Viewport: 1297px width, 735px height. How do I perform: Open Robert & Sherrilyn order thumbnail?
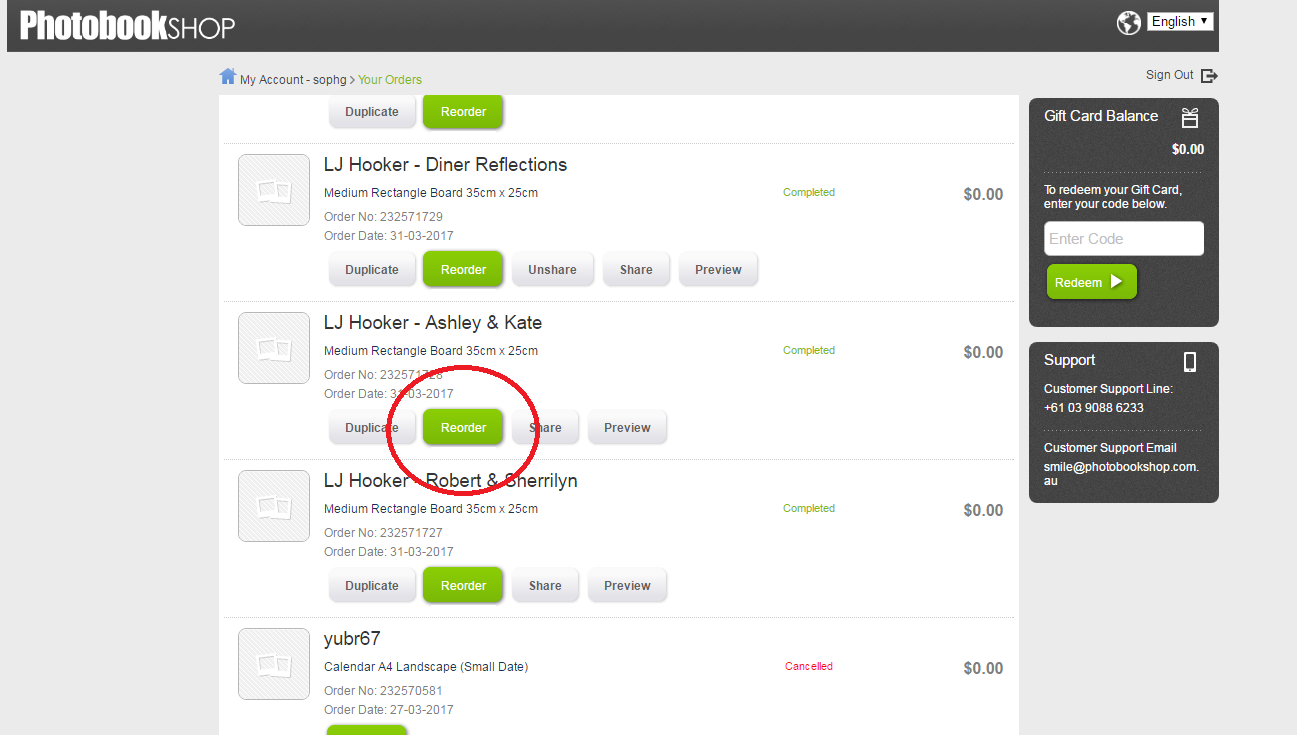(274, 506)
